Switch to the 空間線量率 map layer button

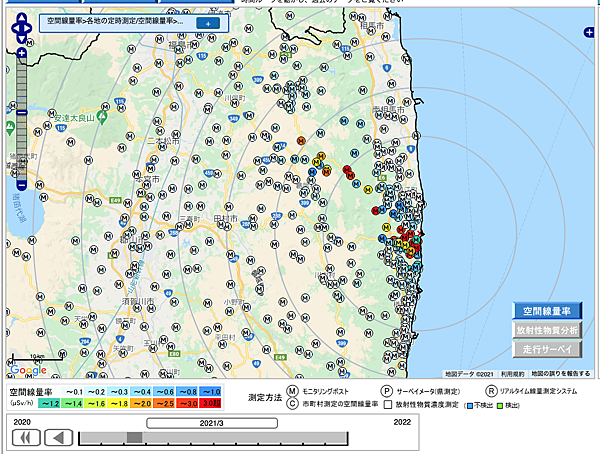pos(547,311)
